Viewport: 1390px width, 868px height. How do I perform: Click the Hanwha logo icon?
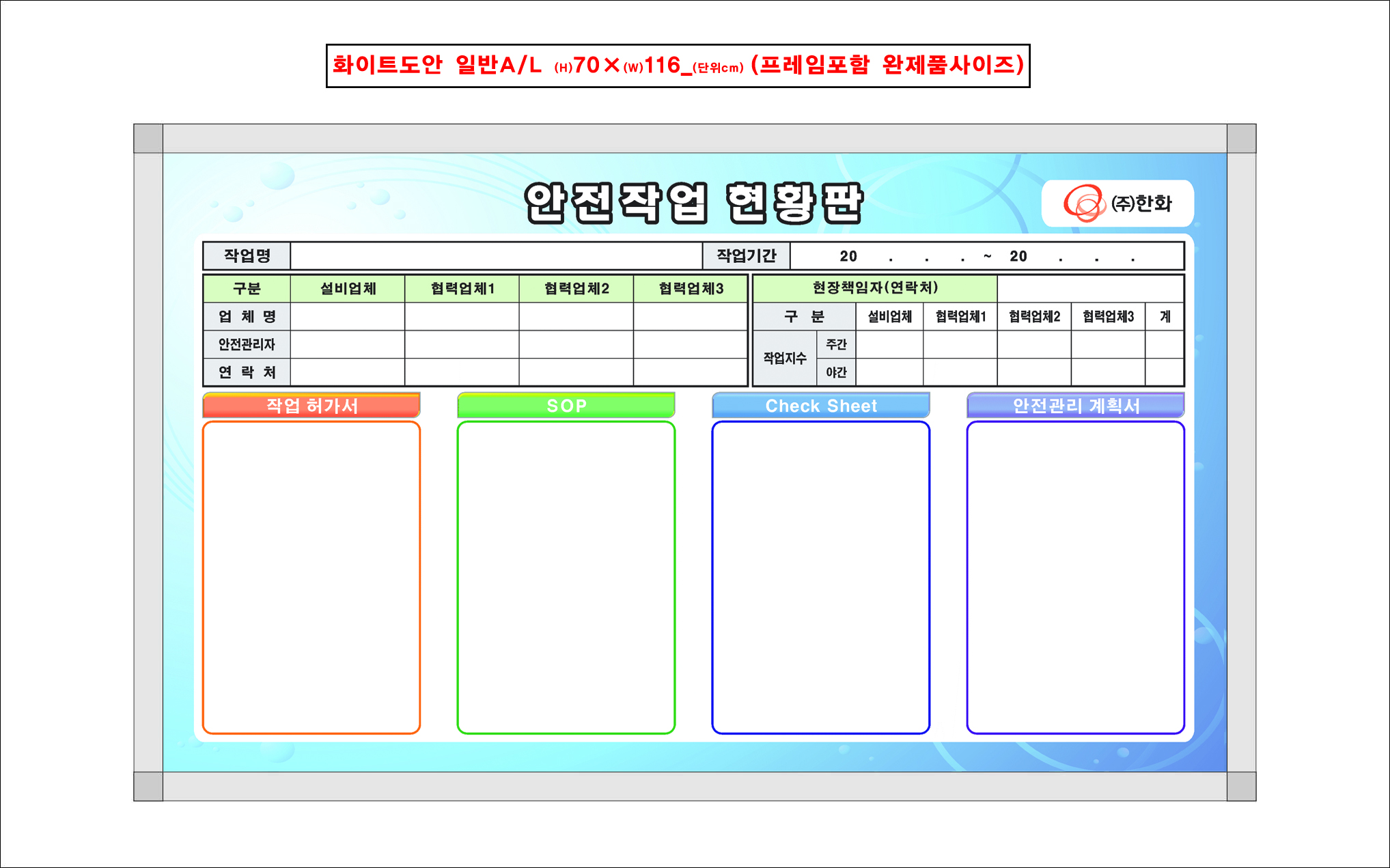[1083, 204]
